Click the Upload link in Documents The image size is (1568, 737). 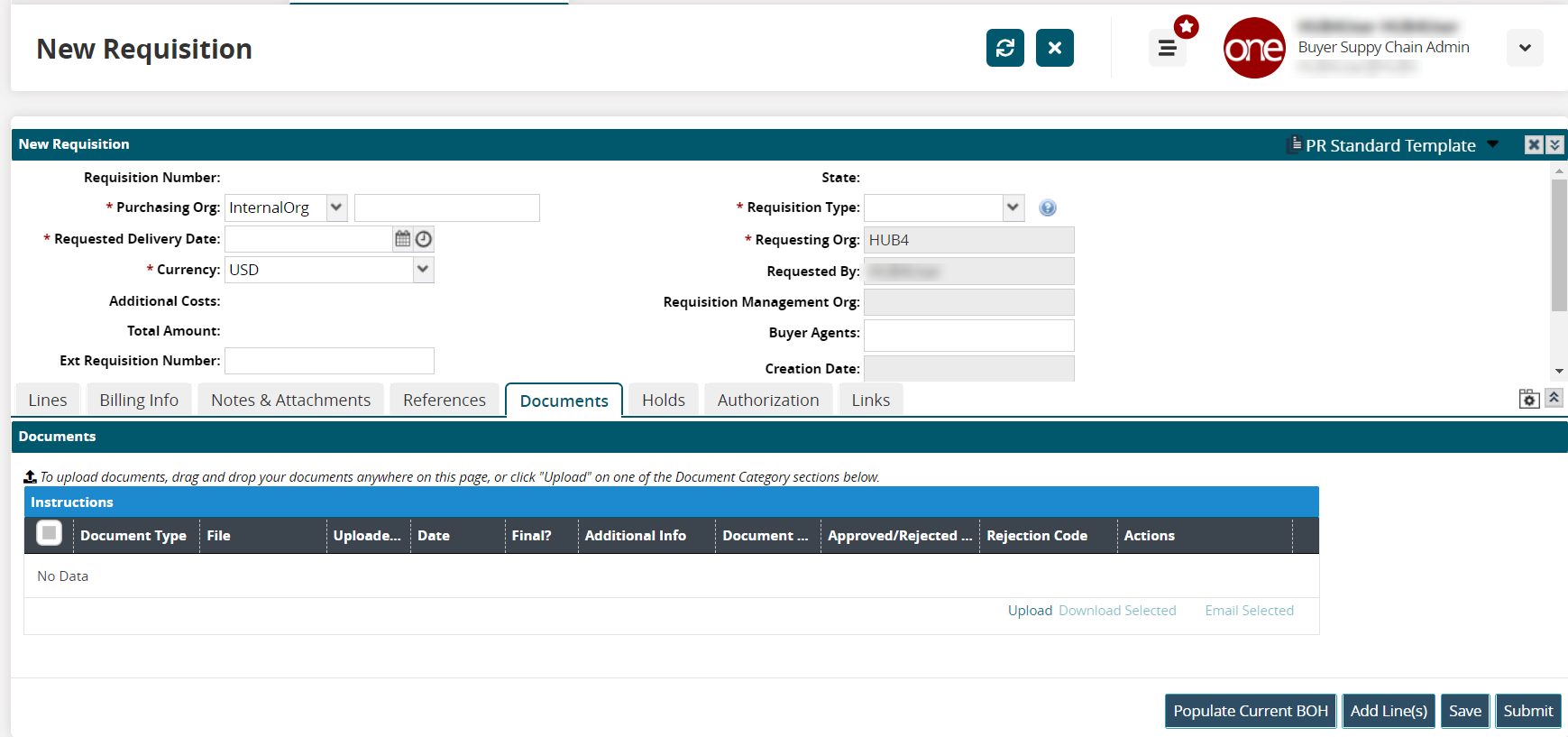(x=1030, y=611)
